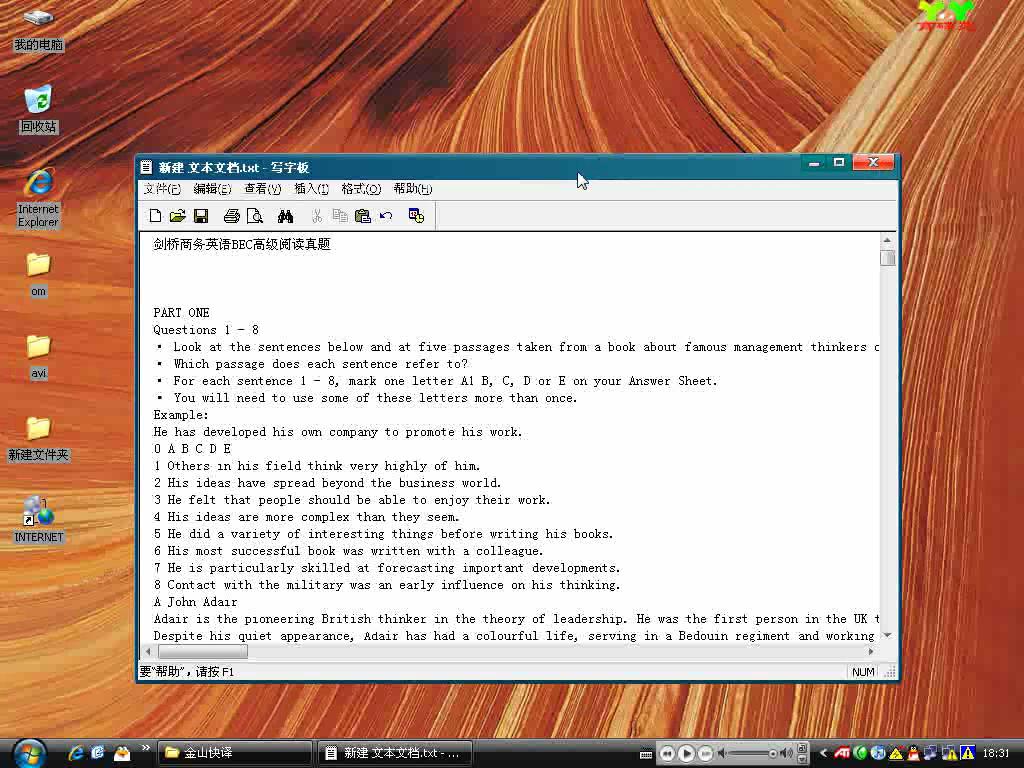Click the blue-background warning tray icon

pos(967,753)
